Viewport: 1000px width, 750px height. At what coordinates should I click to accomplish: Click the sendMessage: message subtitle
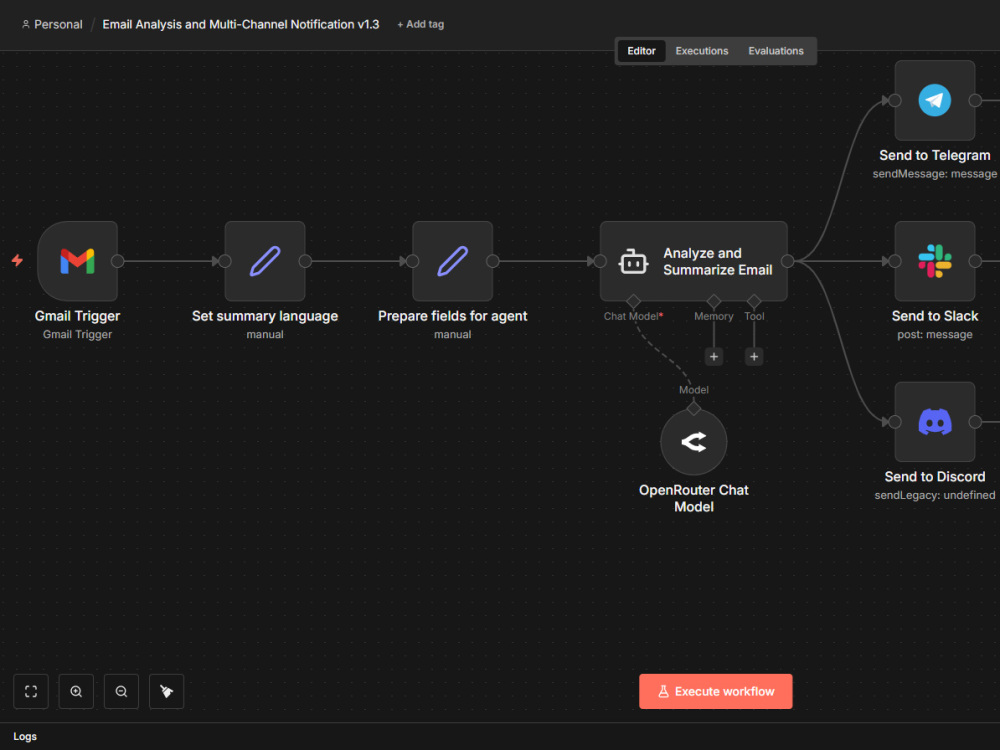[x=934, y=173]
